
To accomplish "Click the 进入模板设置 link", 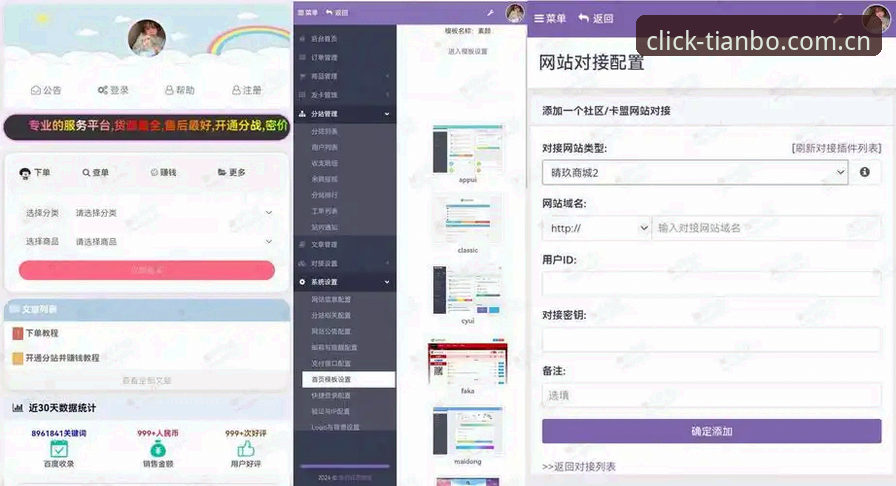I will pyautogui.click(x=467, y=51).
